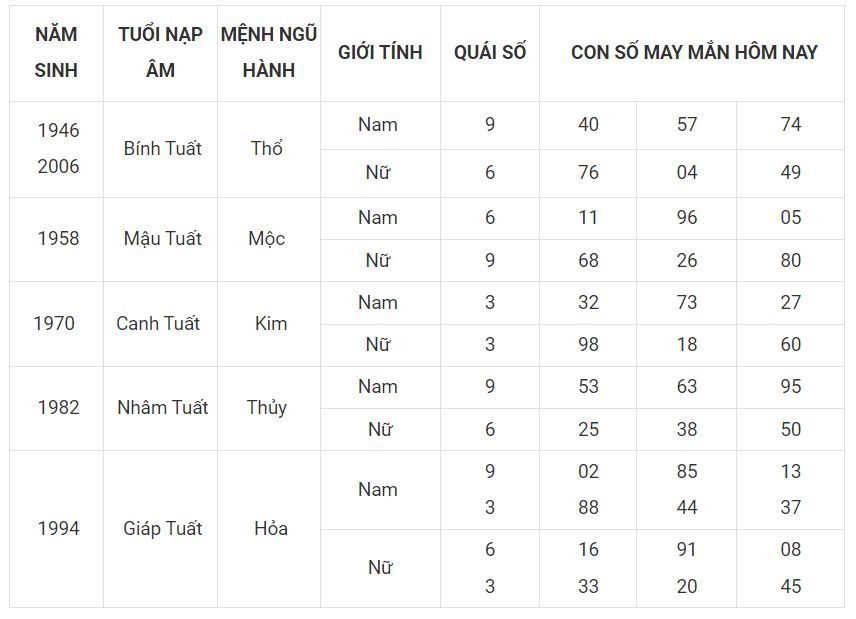Viewport: 856px width, 619px height.
Task: Select the year 1994 cell
Action: [x=58, y=529]
